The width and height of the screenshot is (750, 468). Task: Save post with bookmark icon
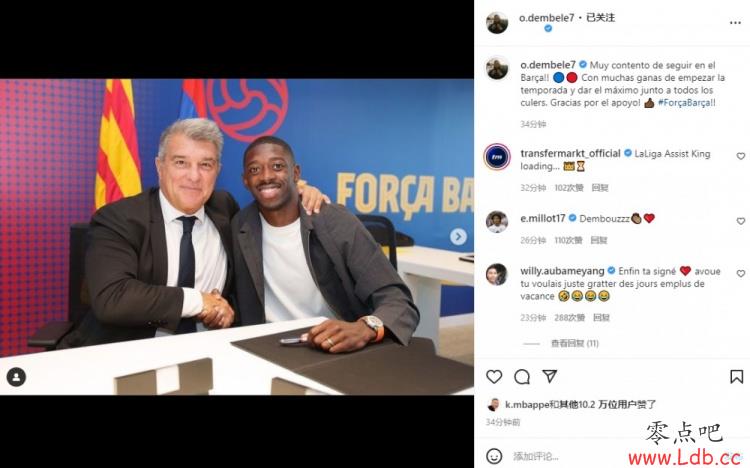point(736,377)
